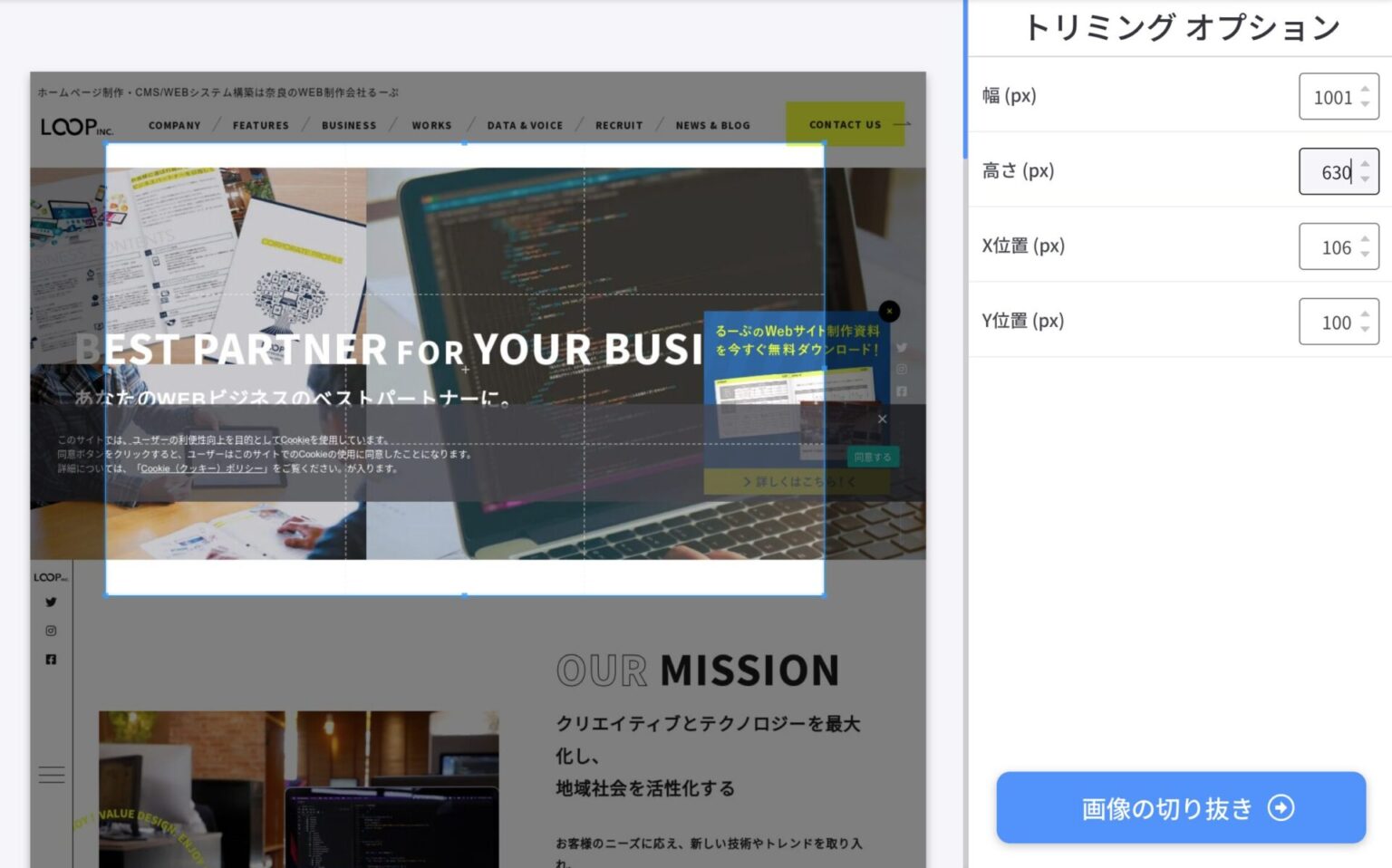Click the Instagram icon in the left sidebar
Screen dimensions: 1392x868
pos(51,631)
